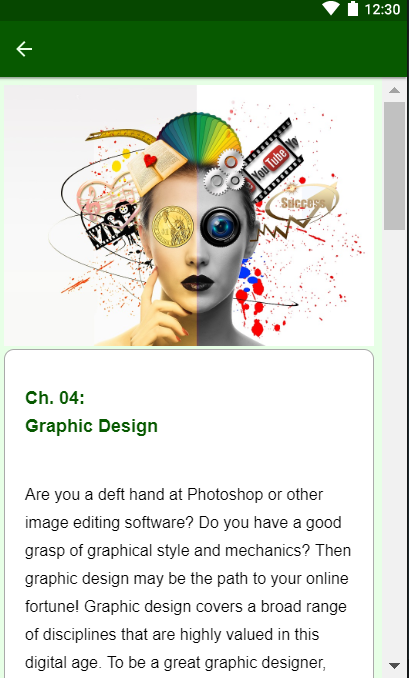Viewport: 409px width, 678px height.
Task: Click the YouTube filmstrip graphic
Action: click(x=272, y=161)
